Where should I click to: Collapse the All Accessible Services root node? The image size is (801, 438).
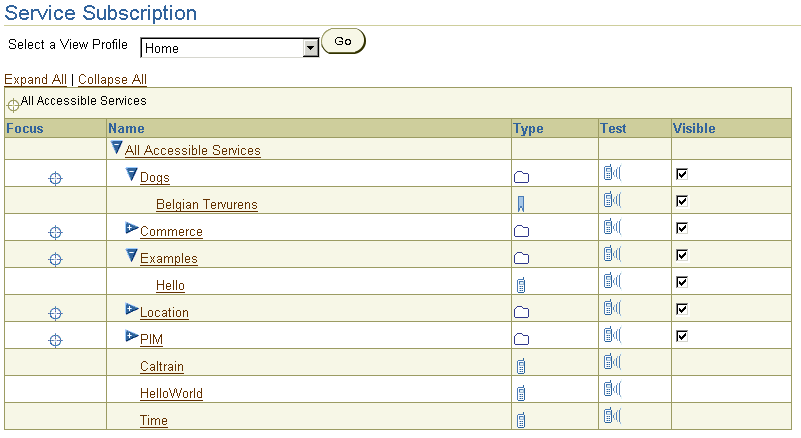116,148
